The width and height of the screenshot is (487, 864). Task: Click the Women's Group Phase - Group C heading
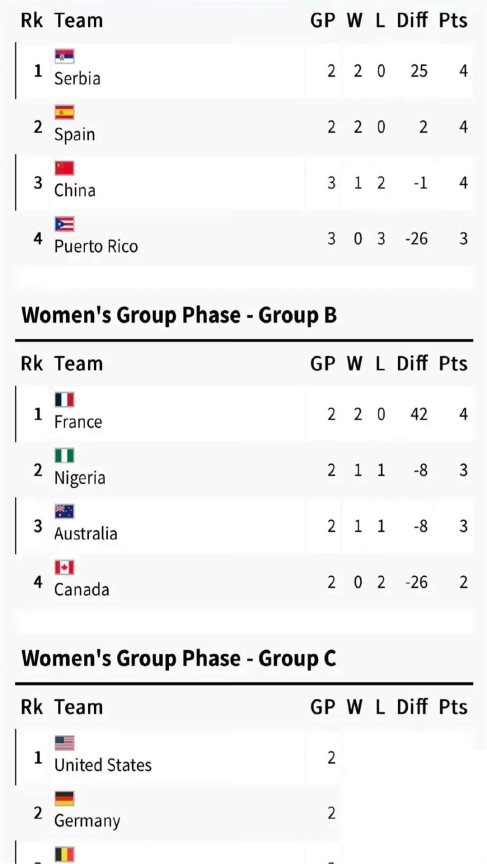(x=178, y=658)
